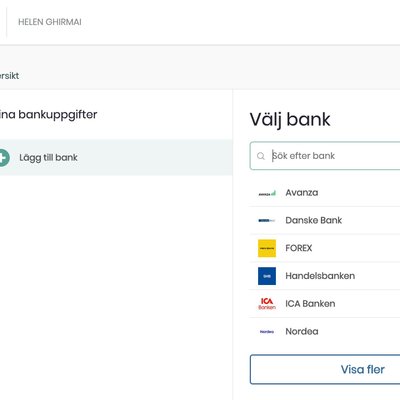The height and width of the screenshot is (400, 400).
Task: Open the overview tab ending in 'rsikt'
Action: [9, 76]
